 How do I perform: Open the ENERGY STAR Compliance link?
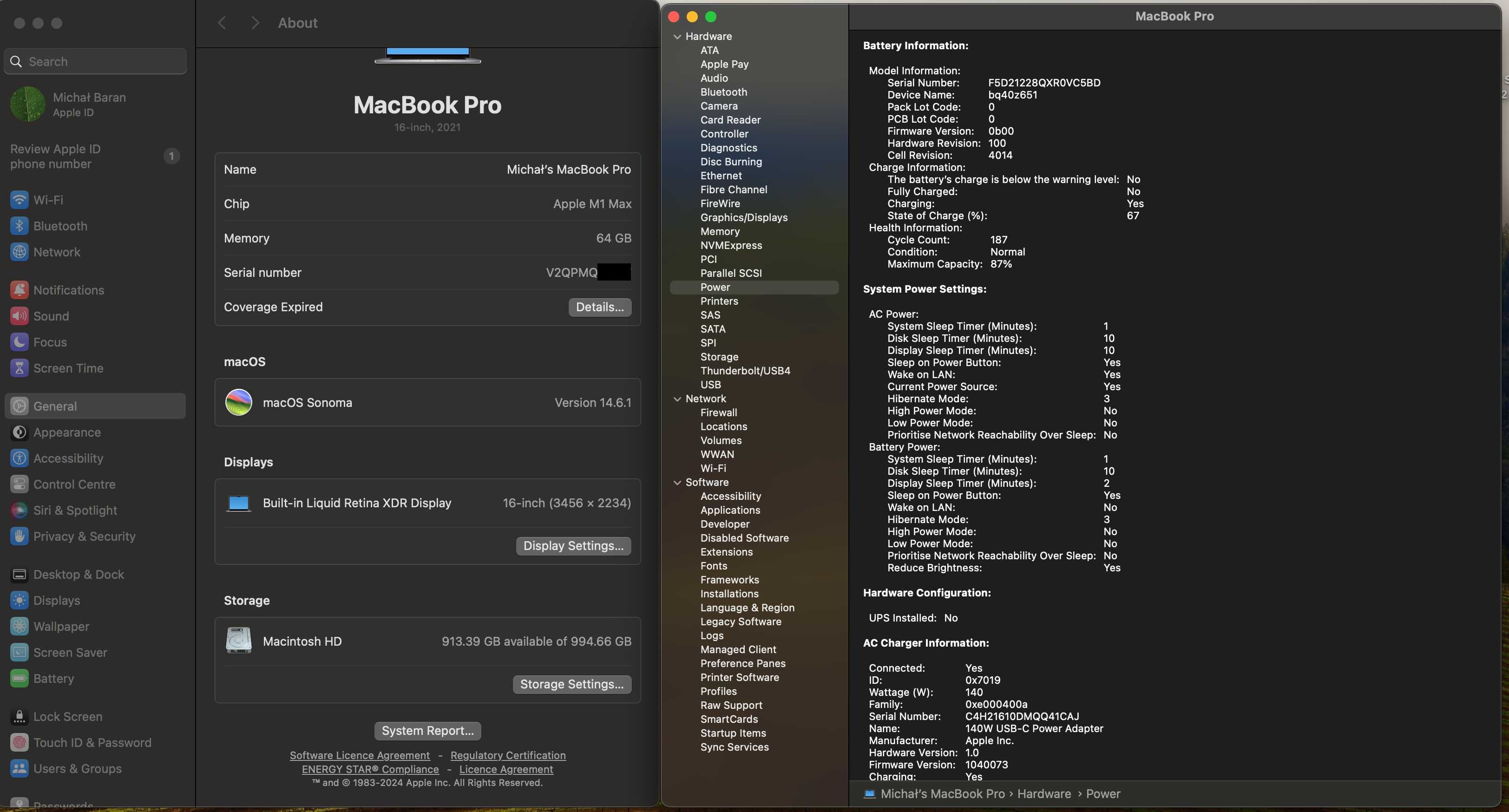[370, 769]
